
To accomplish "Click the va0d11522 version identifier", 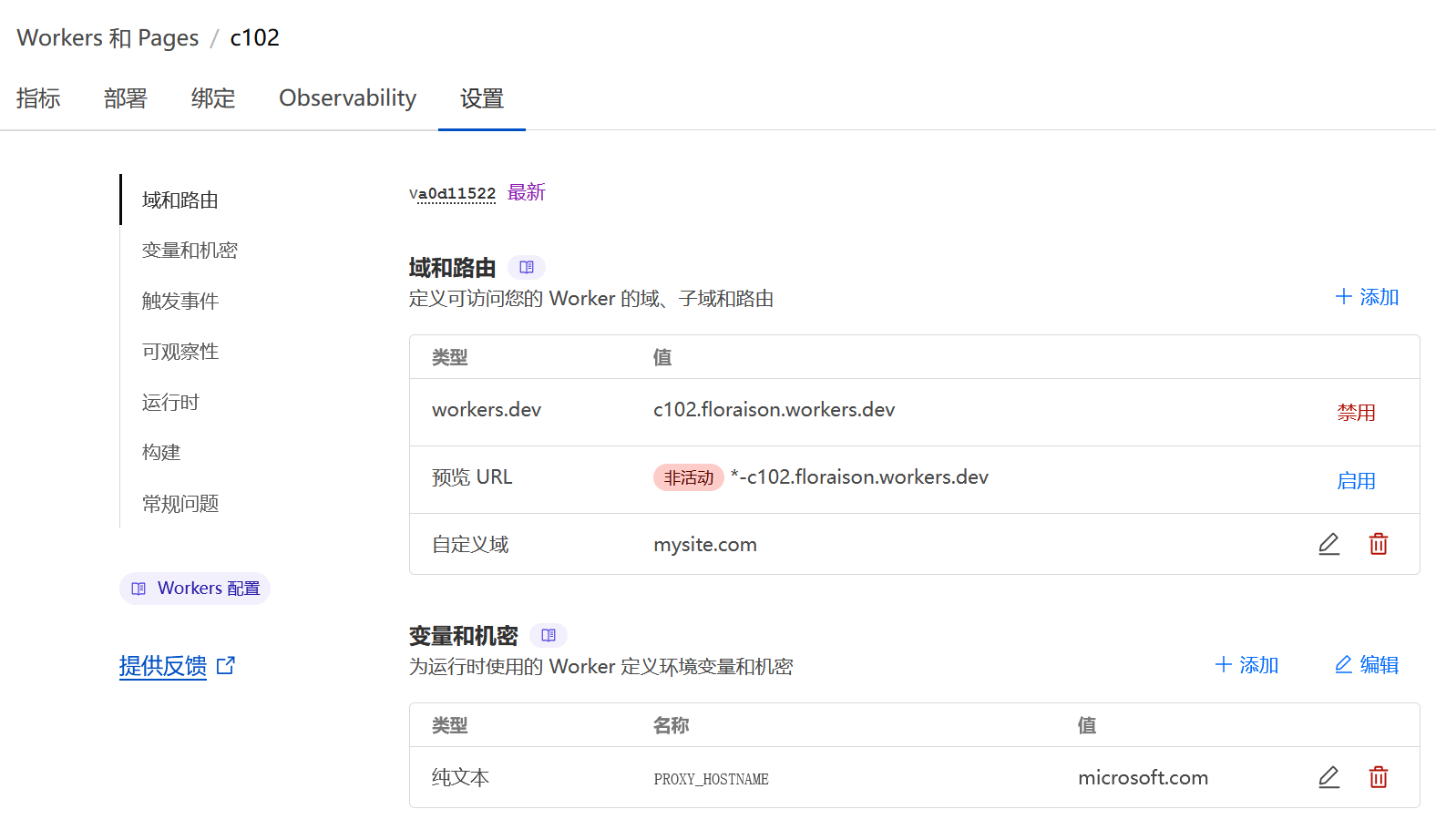I will pos(453,193).
